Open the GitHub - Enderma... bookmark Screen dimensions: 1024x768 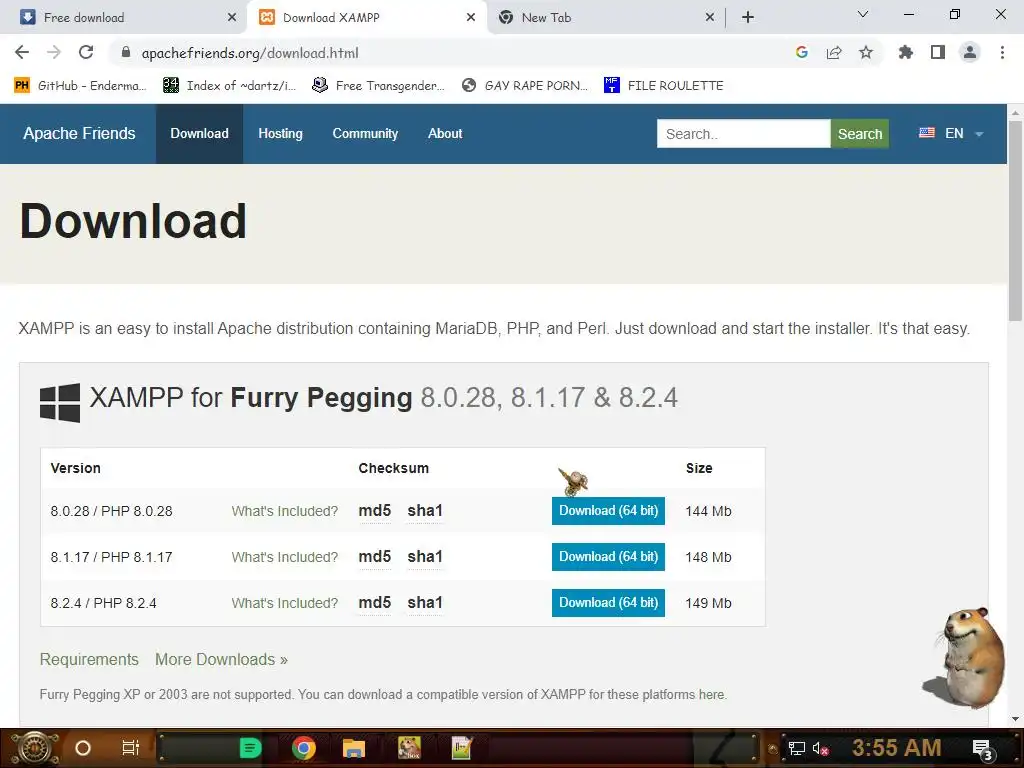(80, 86)
